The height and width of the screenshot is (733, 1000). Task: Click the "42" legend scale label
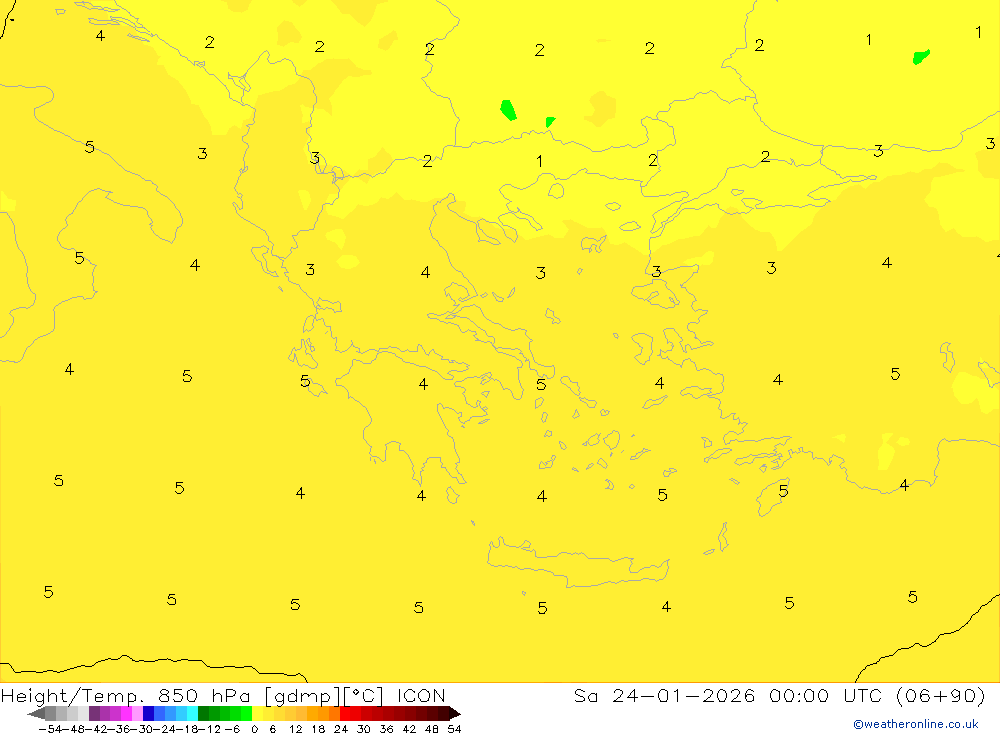[x=409, y=729]
